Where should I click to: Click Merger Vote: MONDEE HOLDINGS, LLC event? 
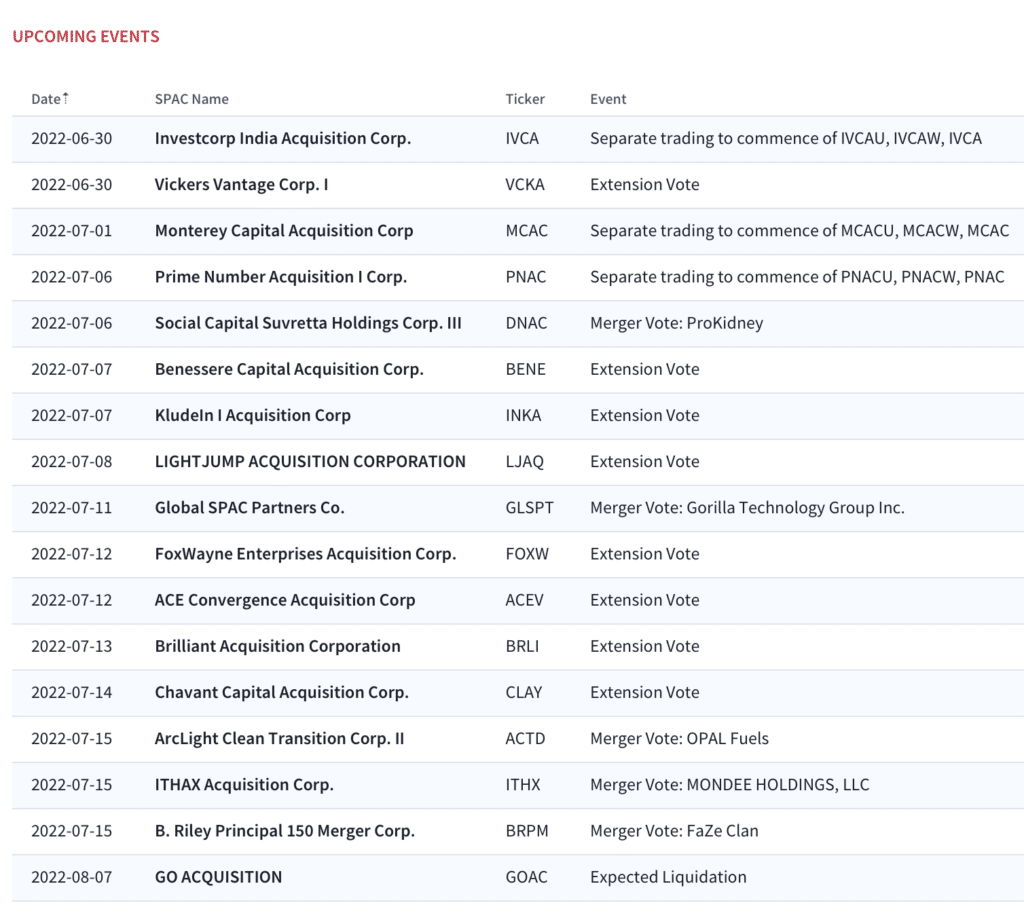(729, 785)
